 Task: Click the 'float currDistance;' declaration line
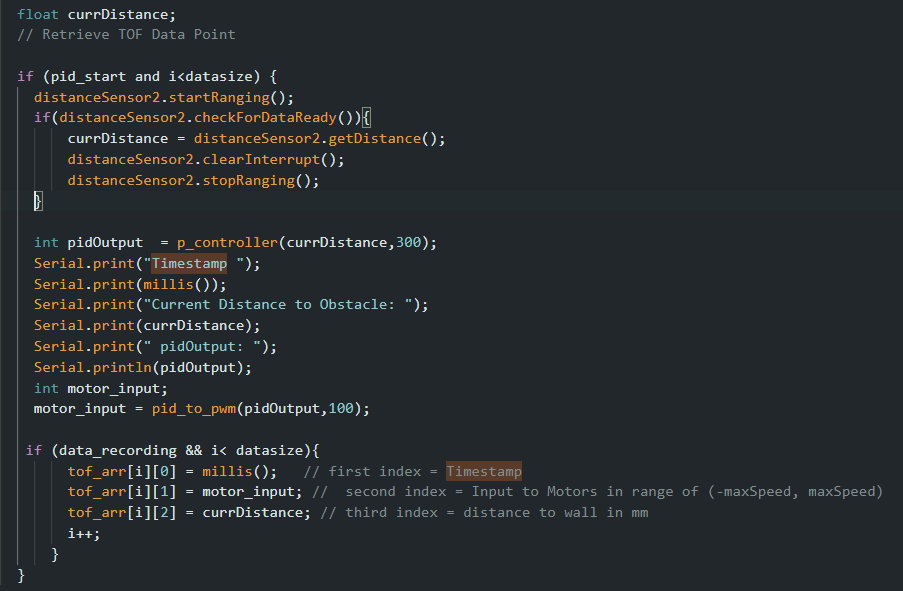[x=96, y=14]
